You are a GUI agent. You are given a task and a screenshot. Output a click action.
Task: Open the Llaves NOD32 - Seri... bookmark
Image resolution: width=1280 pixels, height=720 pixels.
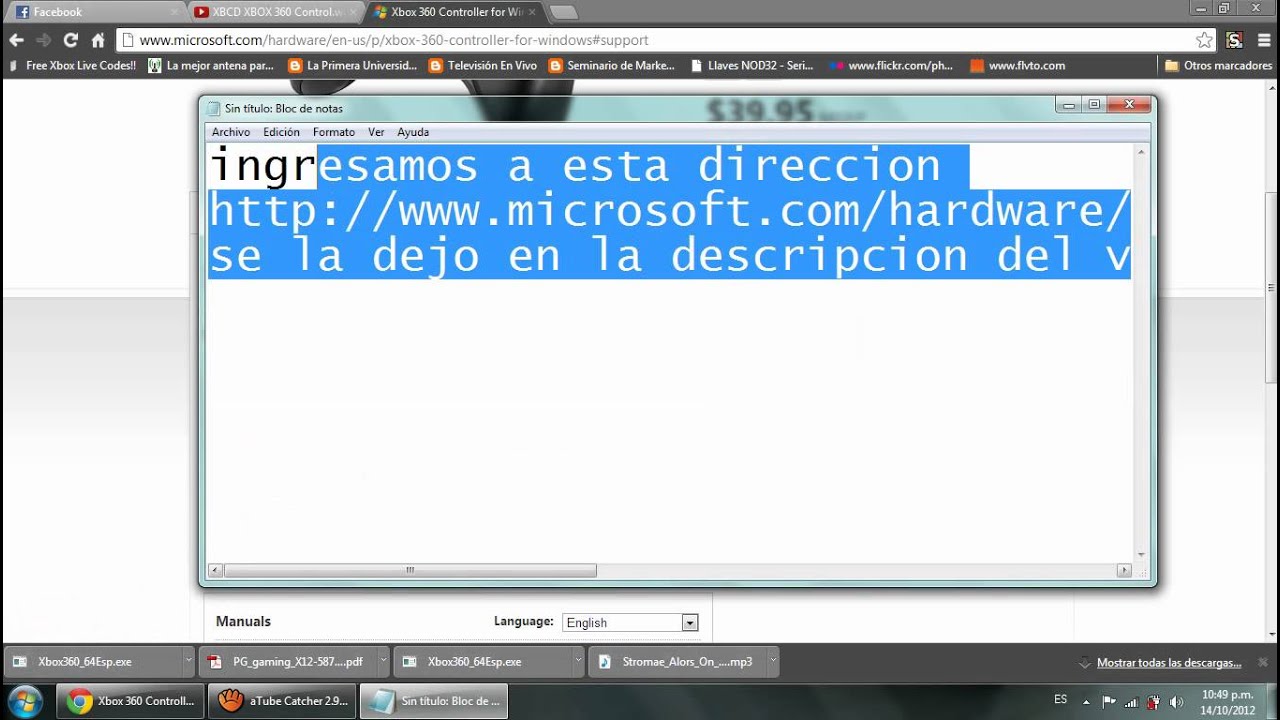coord(752,65)
